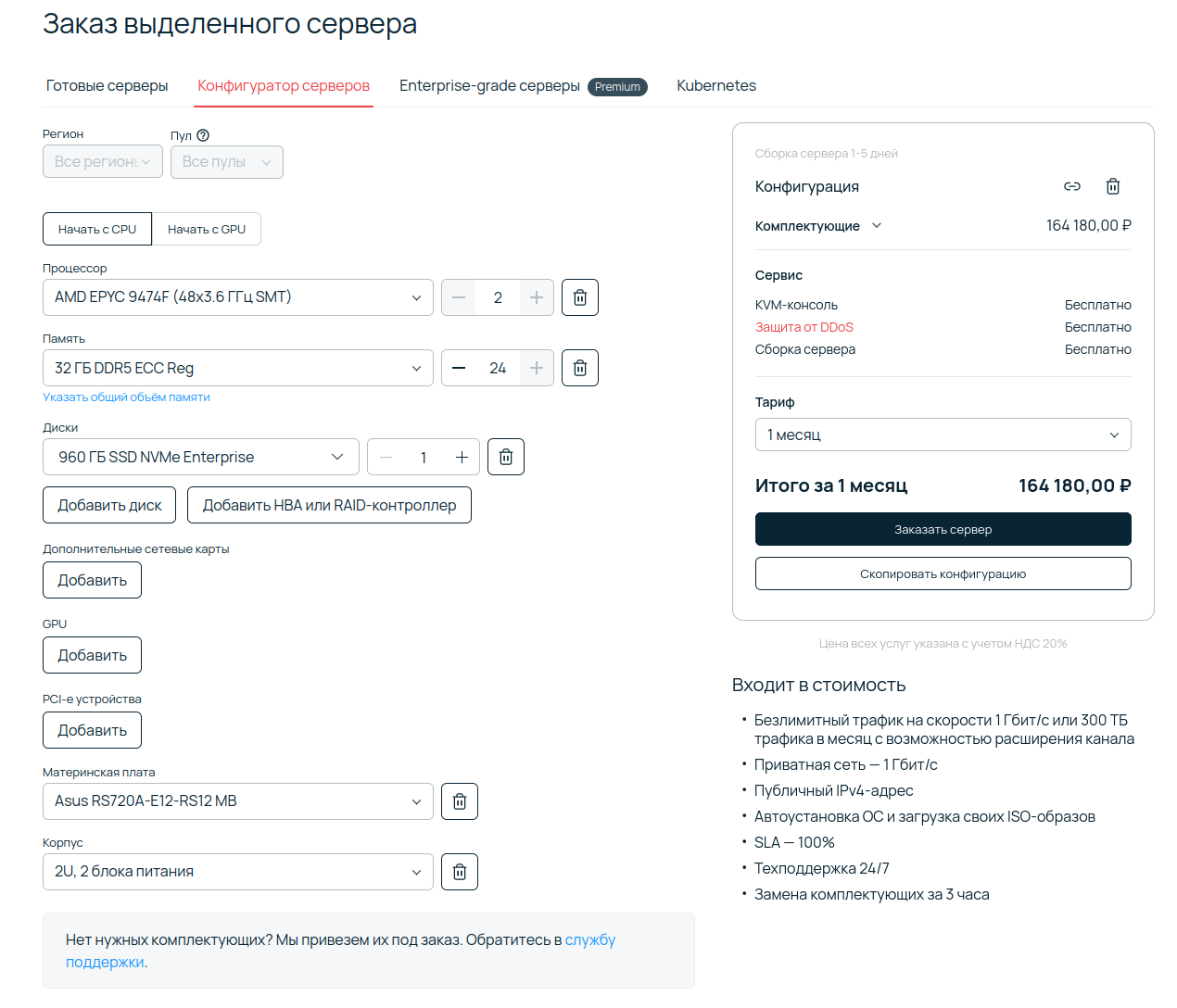Screen dimensions: 1177x1008
Task: Copy configuration link using chain icon
Action: pos(1072,186)
